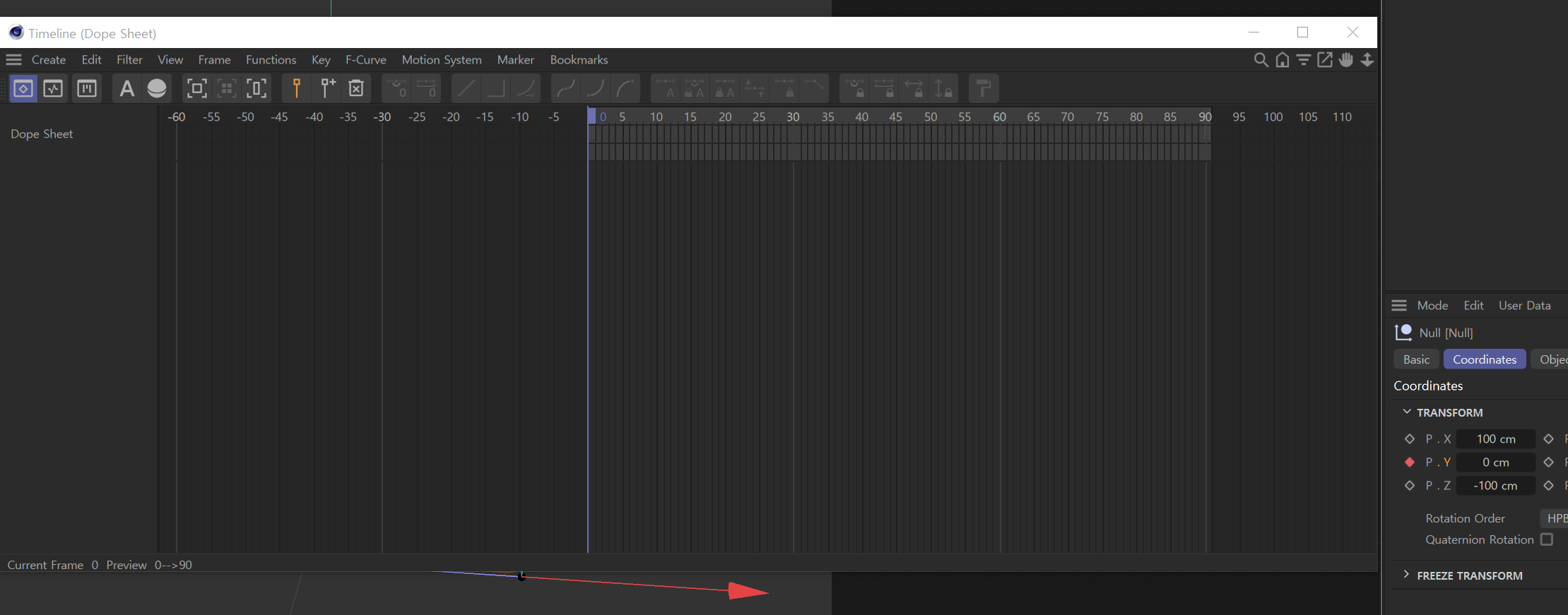Screen dimensions: 1568x615
Task: Toggle keyframe diamond right of P . X value
Action: coord(1549,439)
